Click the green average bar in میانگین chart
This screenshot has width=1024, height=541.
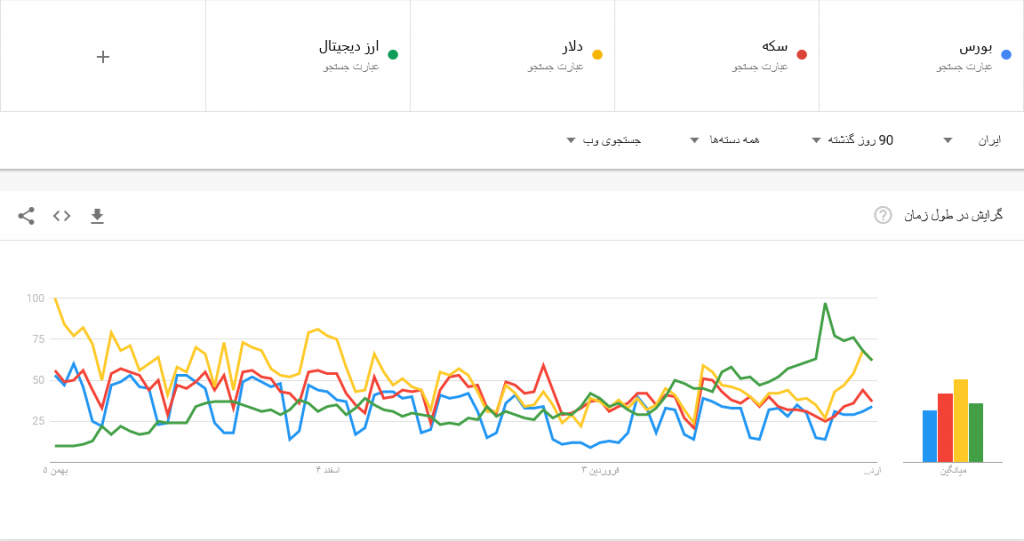(x=977, y=433)
